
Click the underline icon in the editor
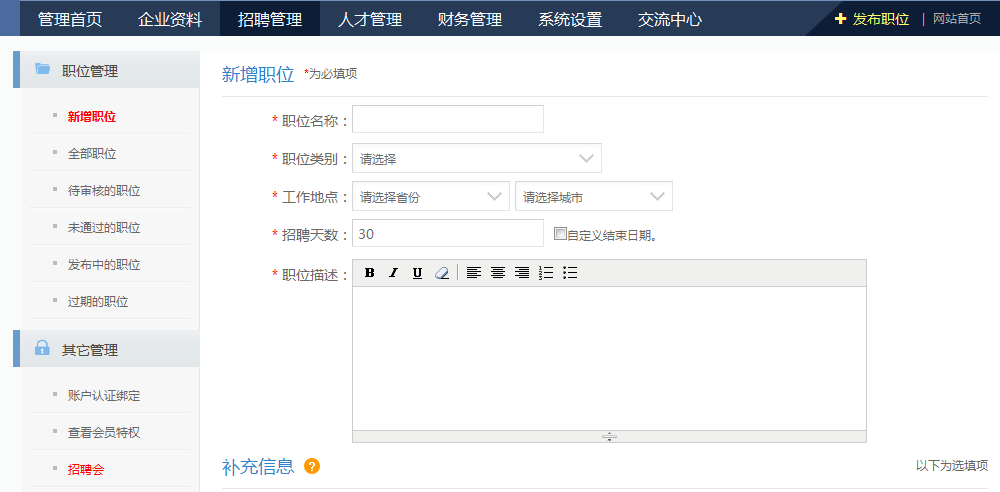pos(417,273)
